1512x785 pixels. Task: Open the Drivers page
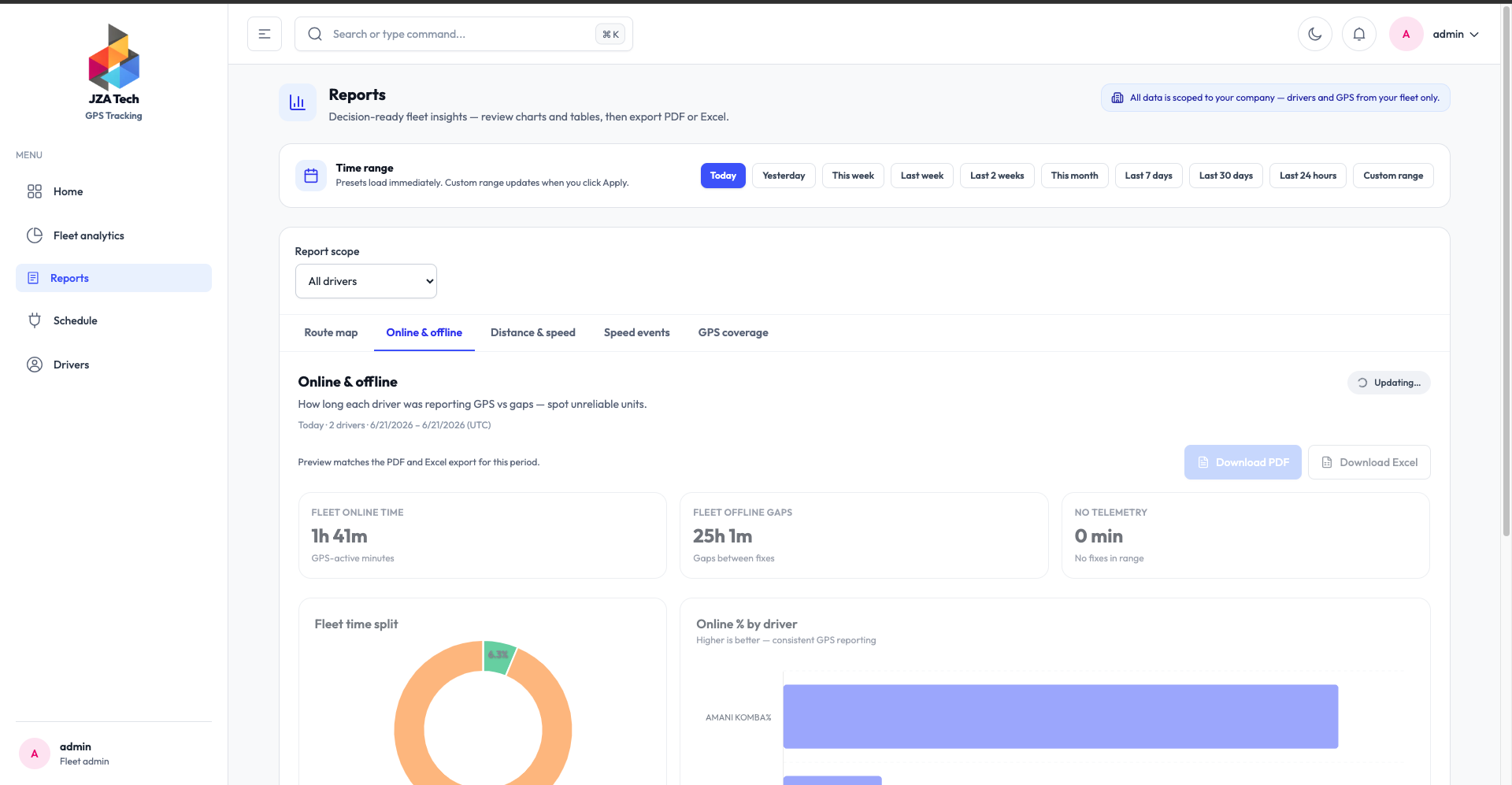pyautogui.click(x=113, y=365)
